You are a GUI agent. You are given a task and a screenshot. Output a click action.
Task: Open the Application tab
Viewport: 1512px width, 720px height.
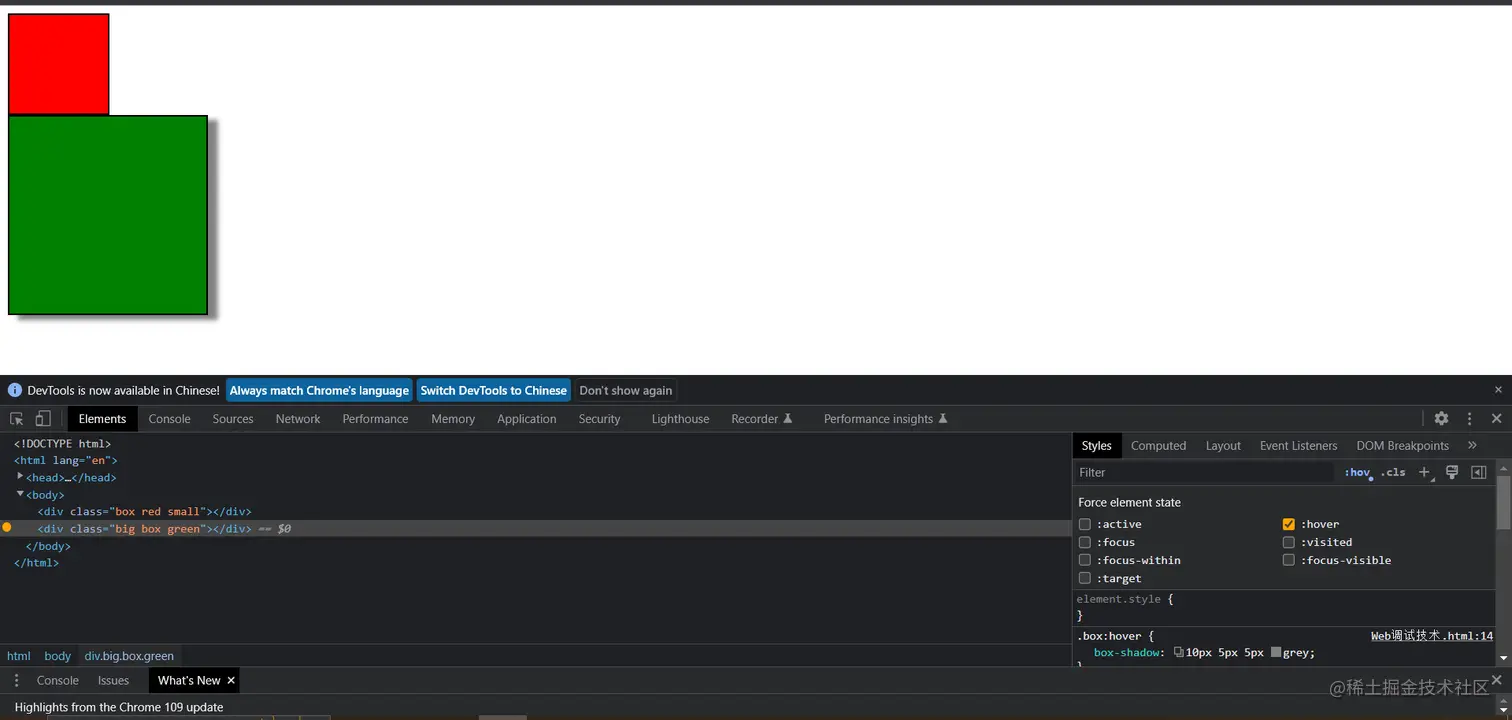(527, 419)
